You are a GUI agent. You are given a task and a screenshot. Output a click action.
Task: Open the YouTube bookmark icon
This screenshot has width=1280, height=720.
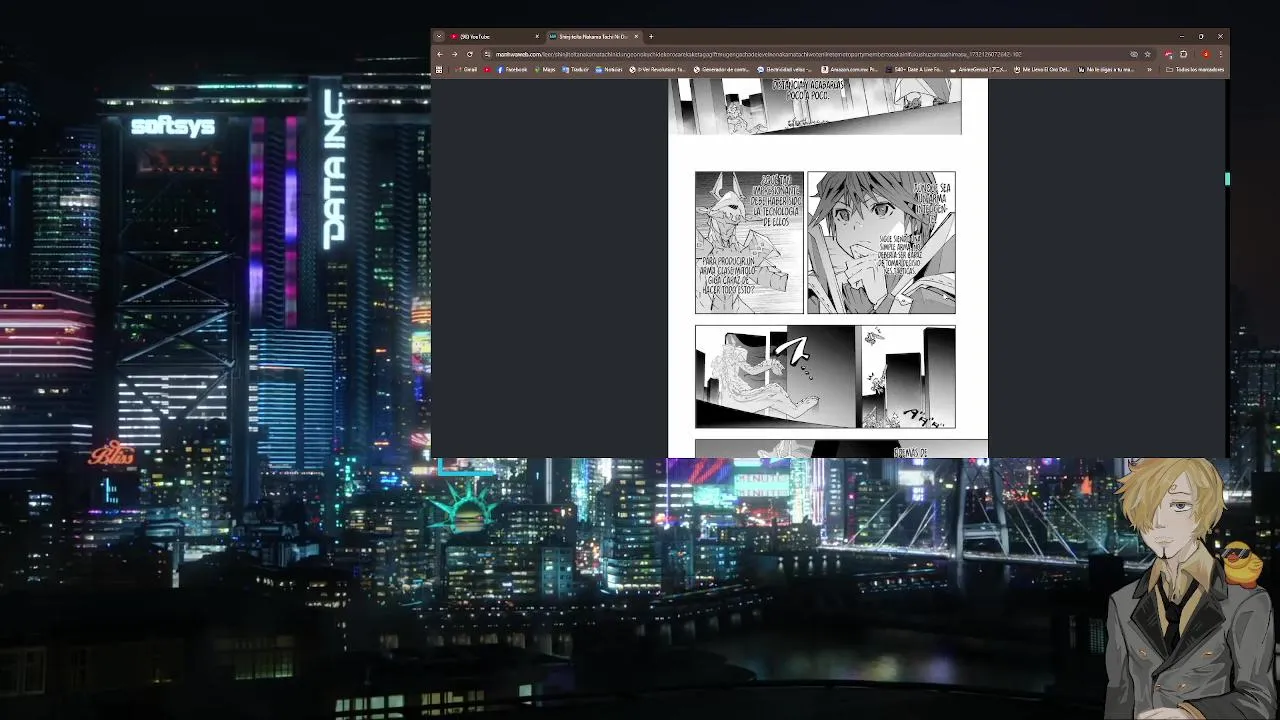point(487,70)
